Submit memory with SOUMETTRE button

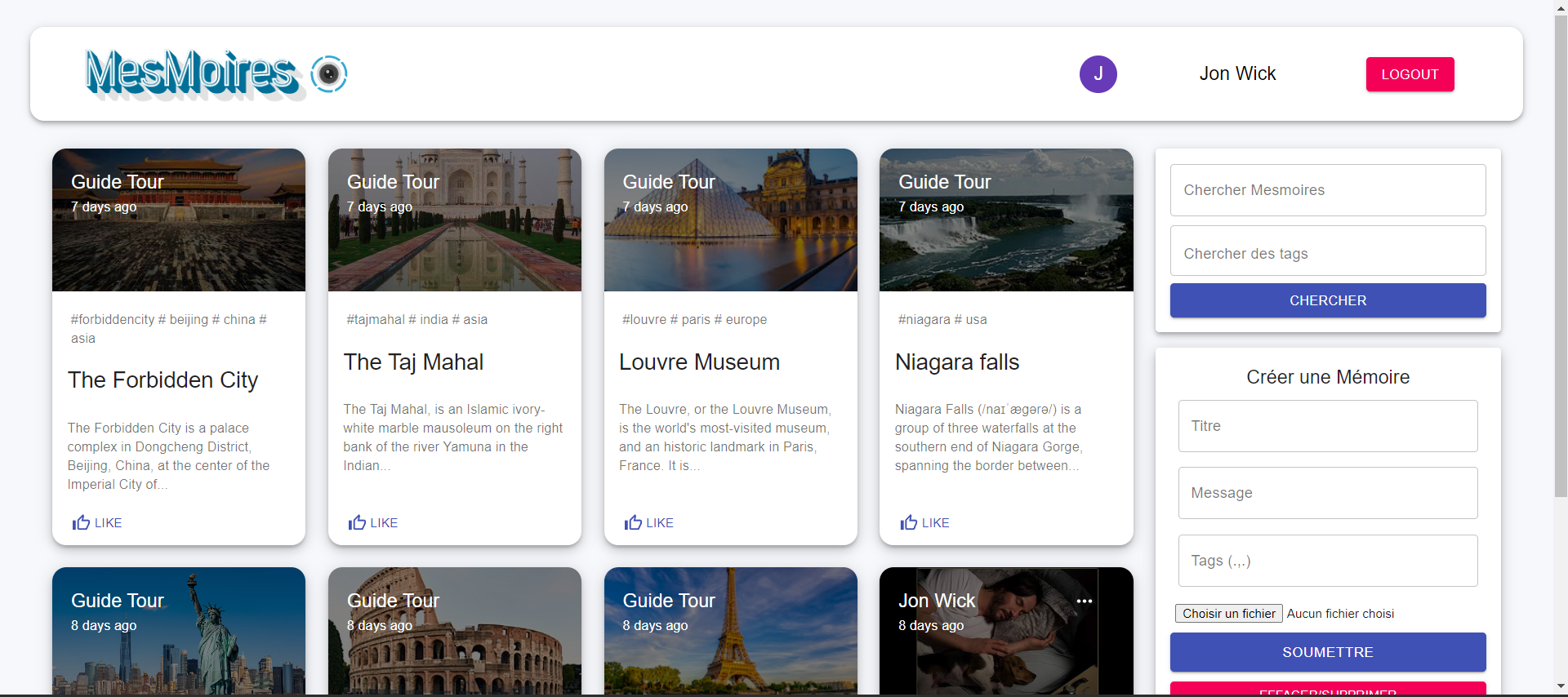[1328, 652]
